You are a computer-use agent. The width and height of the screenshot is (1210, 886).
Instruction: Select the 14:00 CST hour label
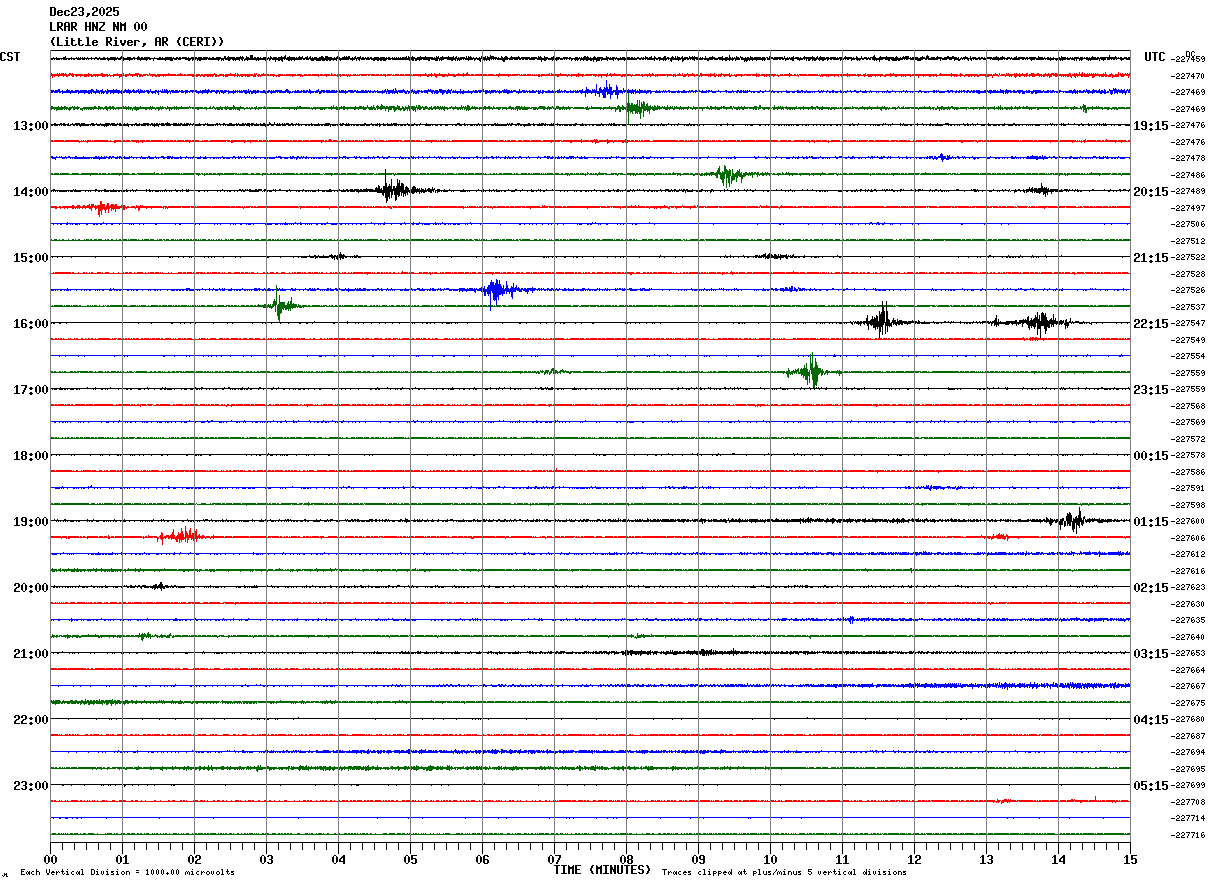tap(30, 192)
